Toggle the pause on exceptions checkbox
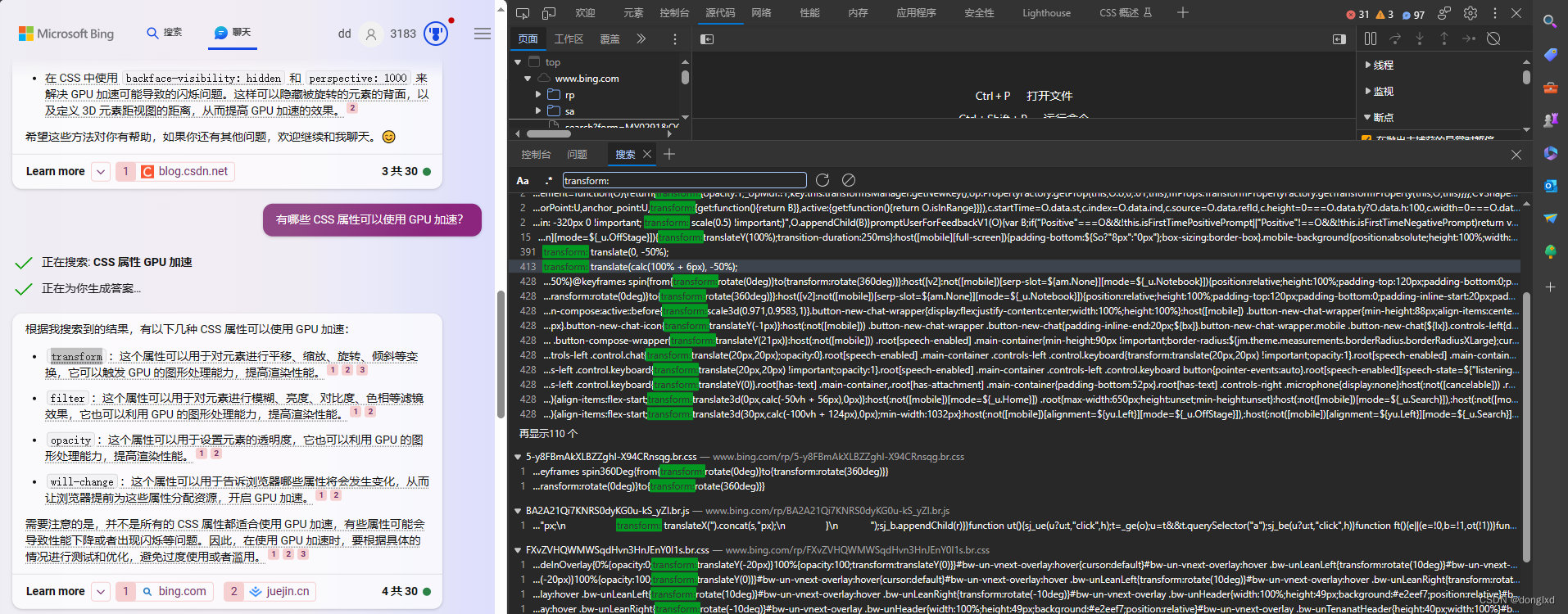This screenshot has width=1568, height=614. (1366, 139)
